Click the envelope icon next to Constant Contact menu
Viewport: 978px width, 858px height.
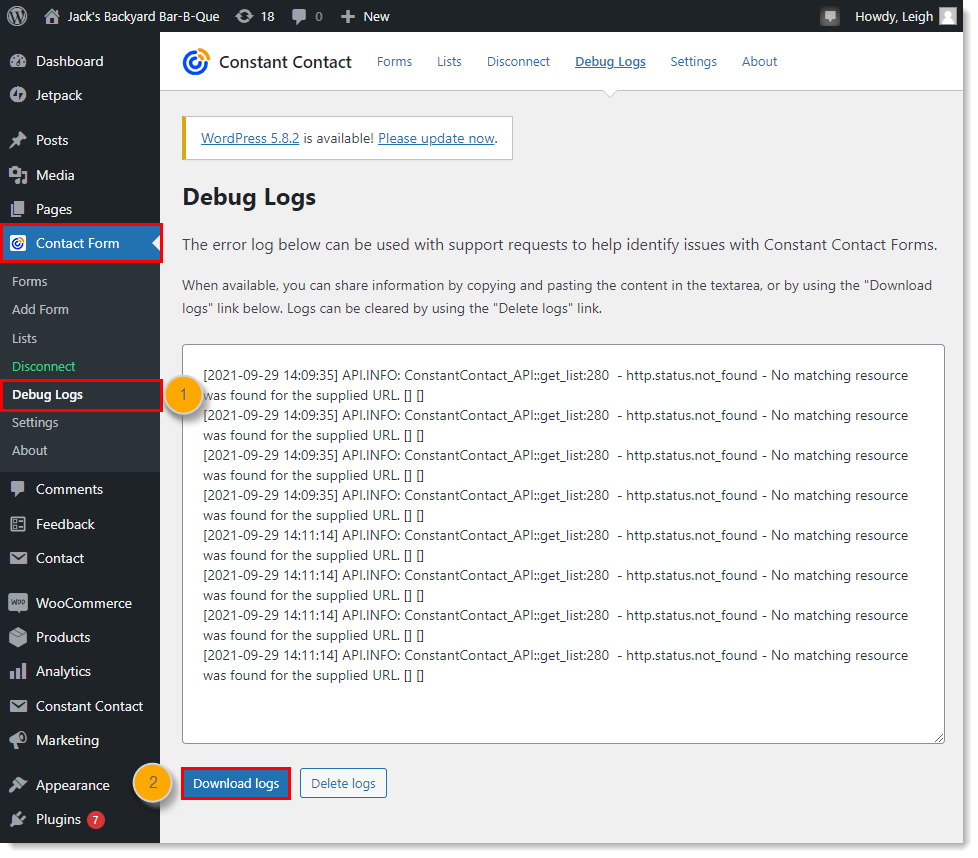point(18,706)
